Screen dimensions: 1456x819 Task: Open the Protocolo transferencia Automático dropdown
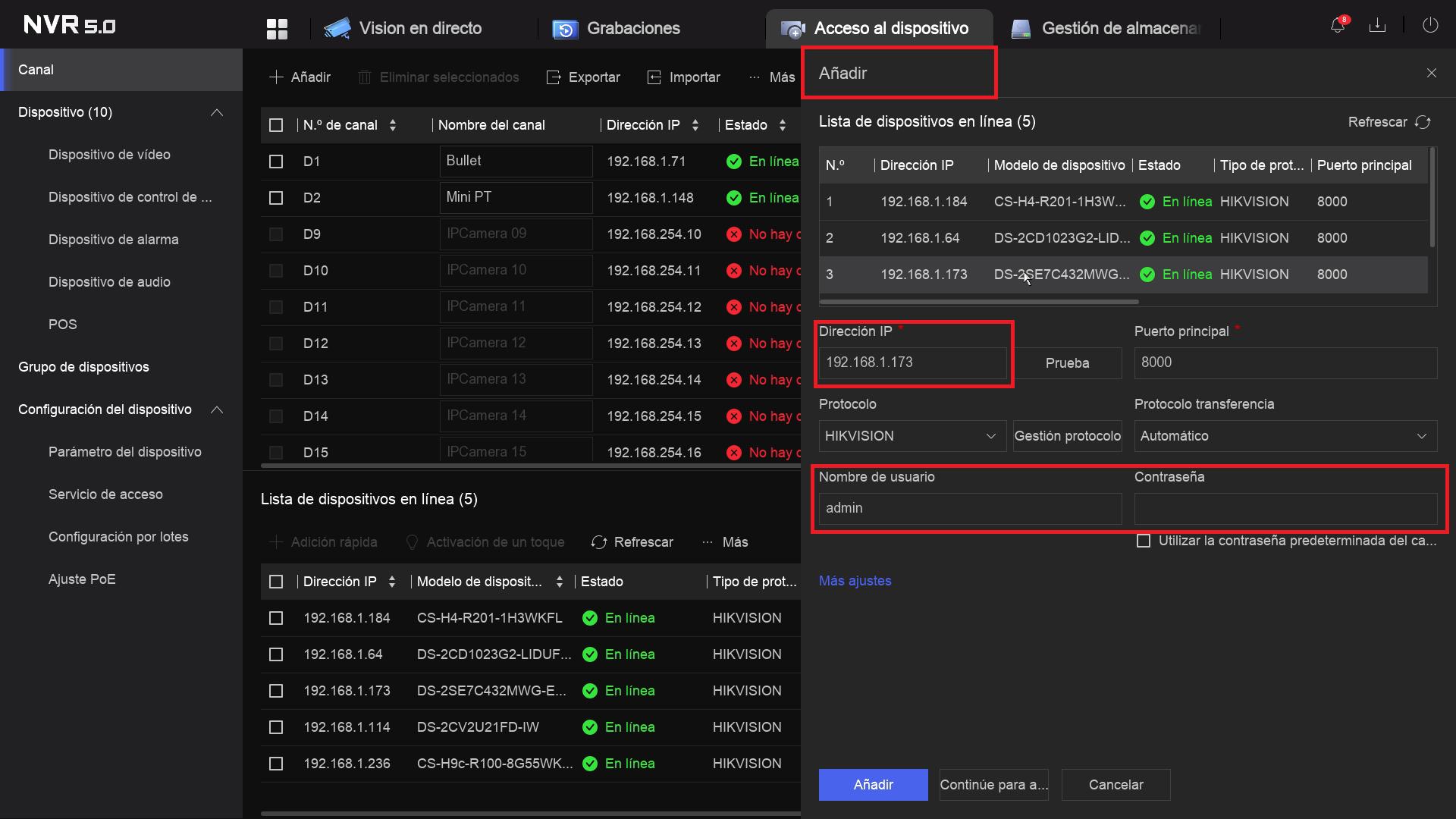(x=1285, y=436)
